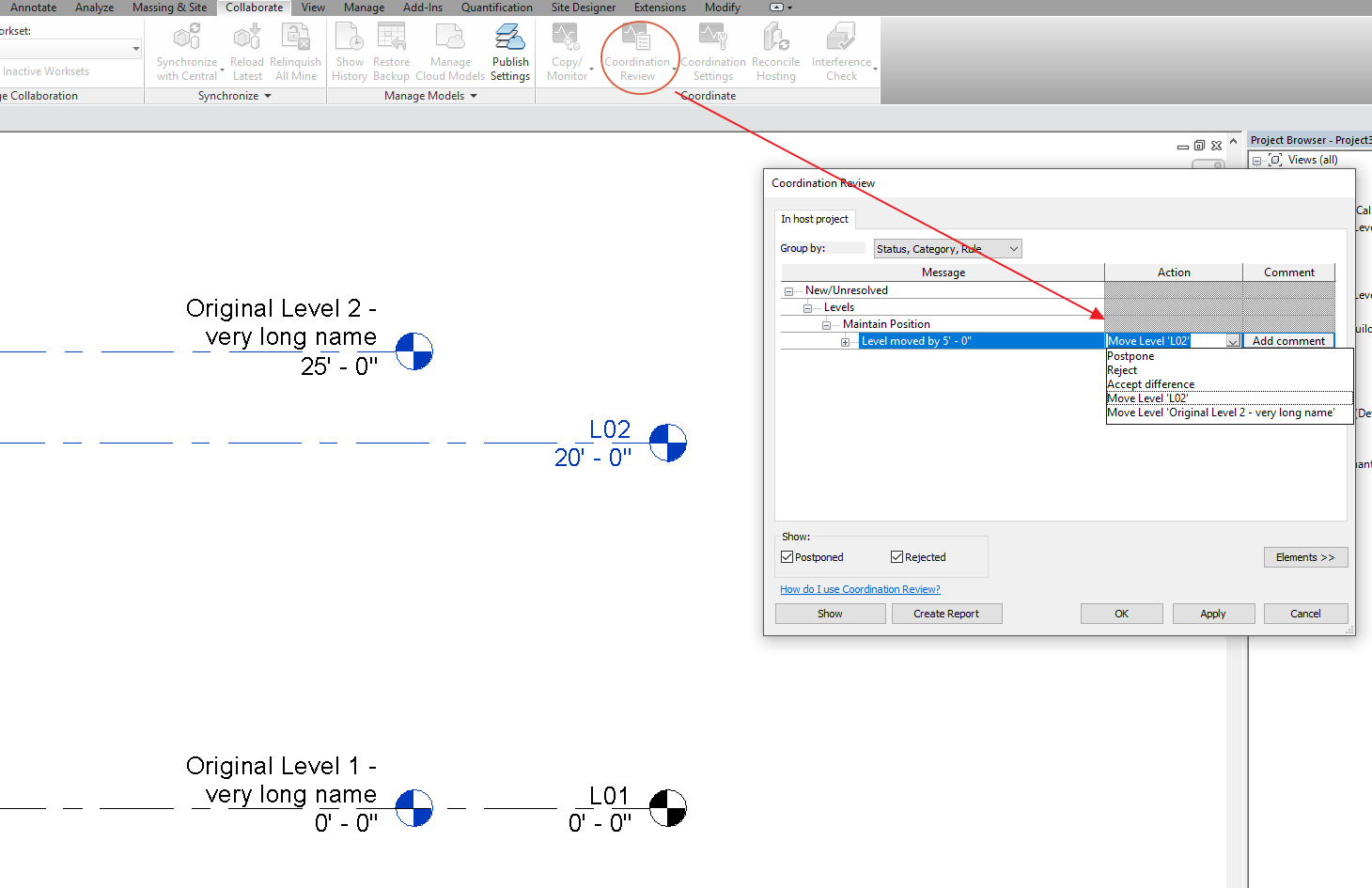This screenshot has height=888, width=1372.
Task: Expand the 'Level moved by 5' - 0"' row
Action: click(844, 340)
